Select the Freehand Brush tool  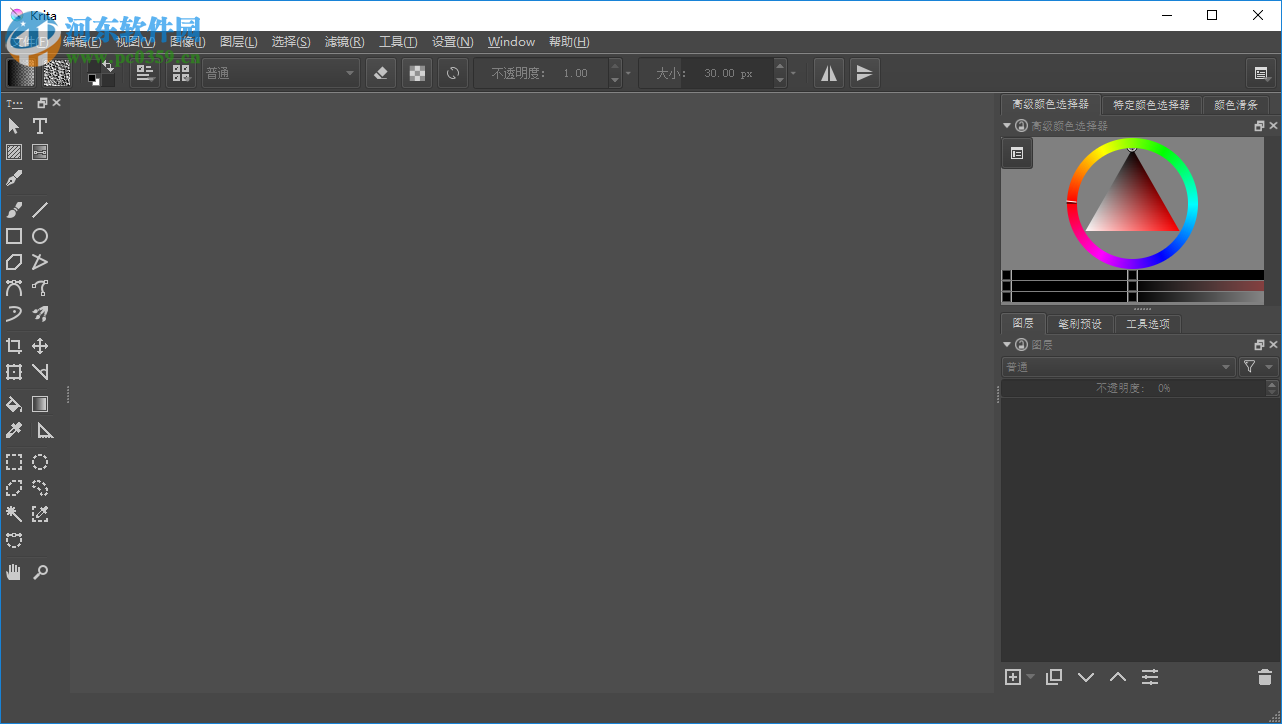click(14, 210)
